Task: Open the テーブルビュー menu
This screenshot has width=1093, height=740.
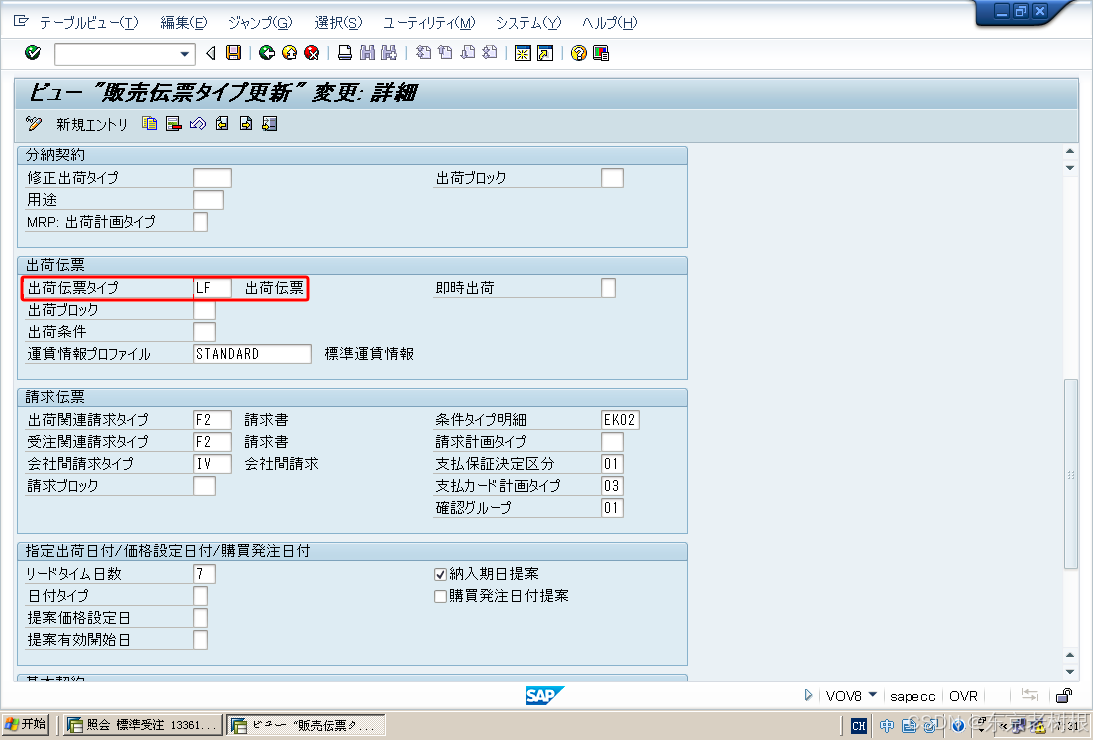Action: 89,23
